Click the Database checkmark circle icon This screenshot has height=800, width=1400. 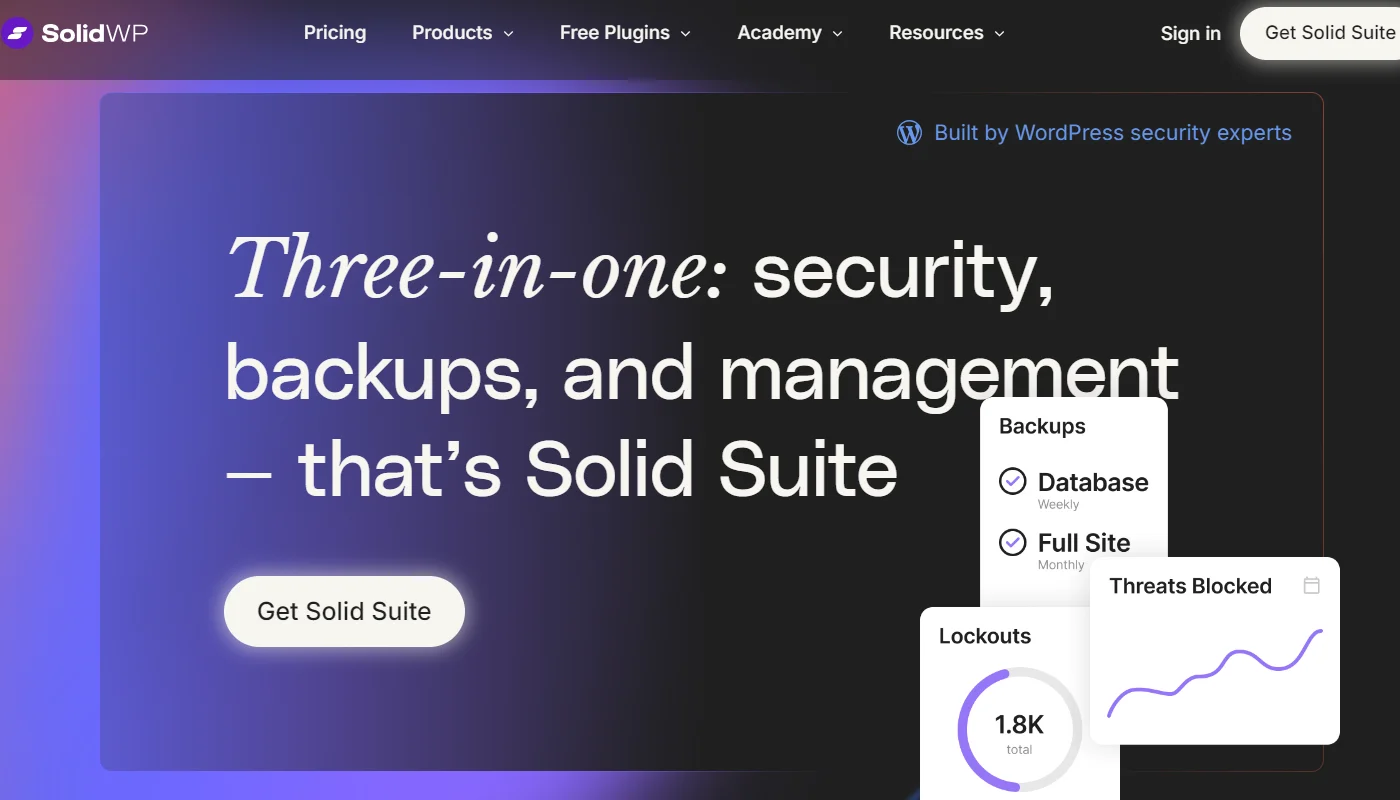point(1013,482)
